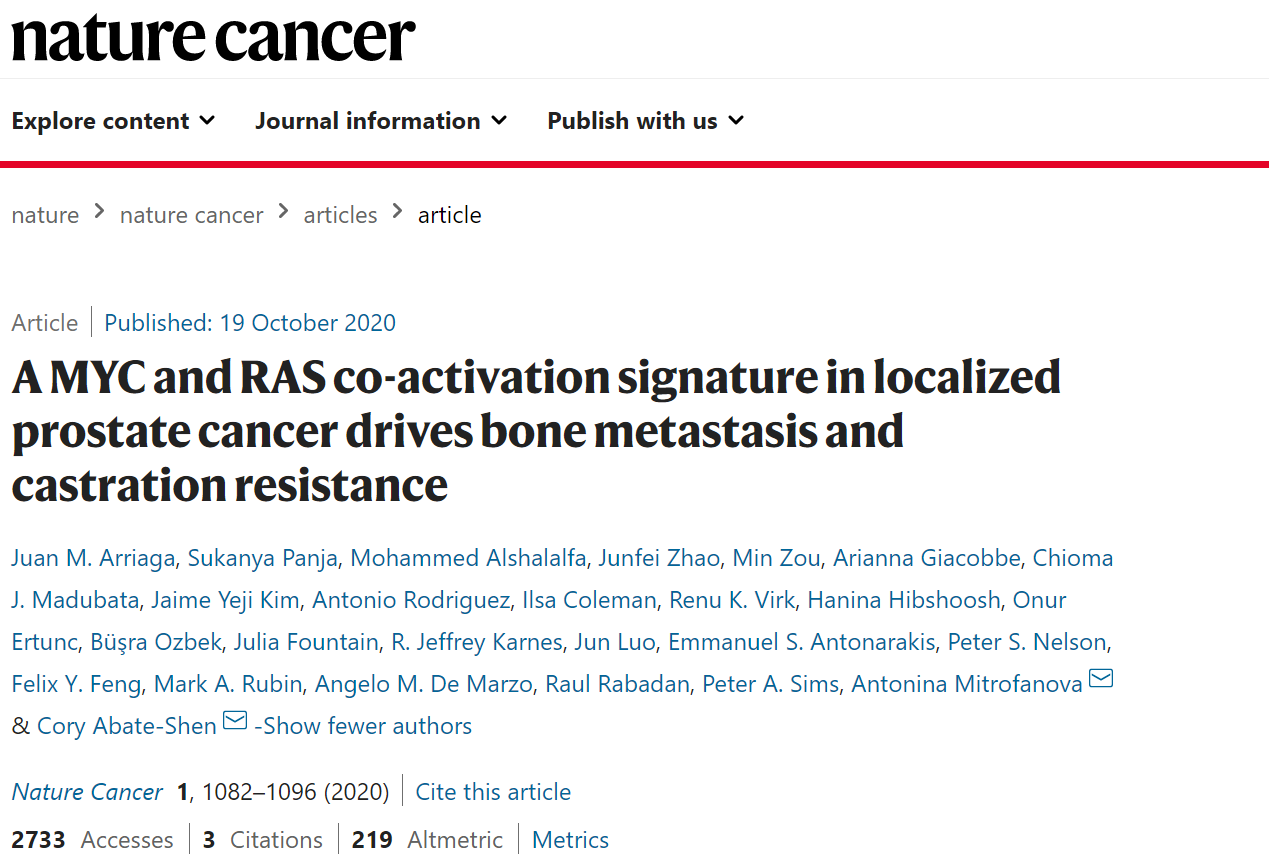Collapse list with Show fewer authors

(x=363, y=726)
